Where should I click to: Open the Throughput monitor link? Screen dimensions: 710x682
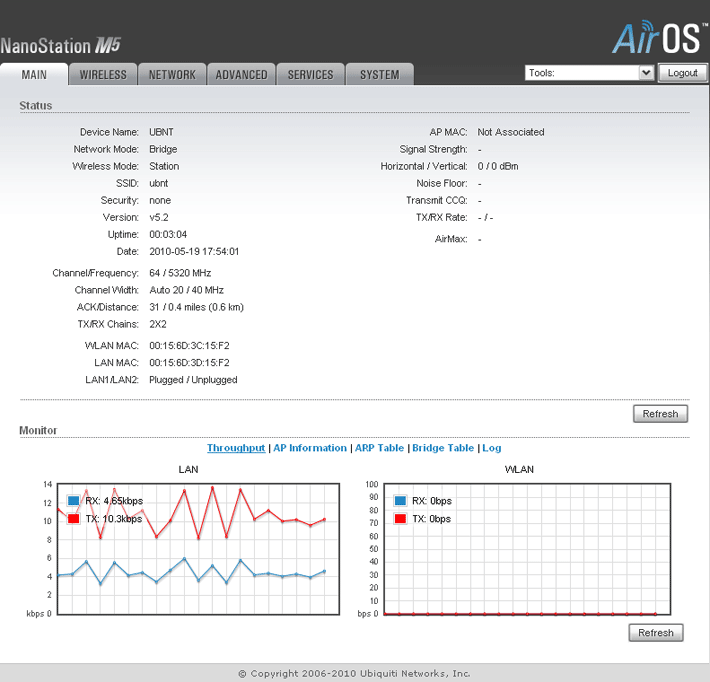point(236,448)
